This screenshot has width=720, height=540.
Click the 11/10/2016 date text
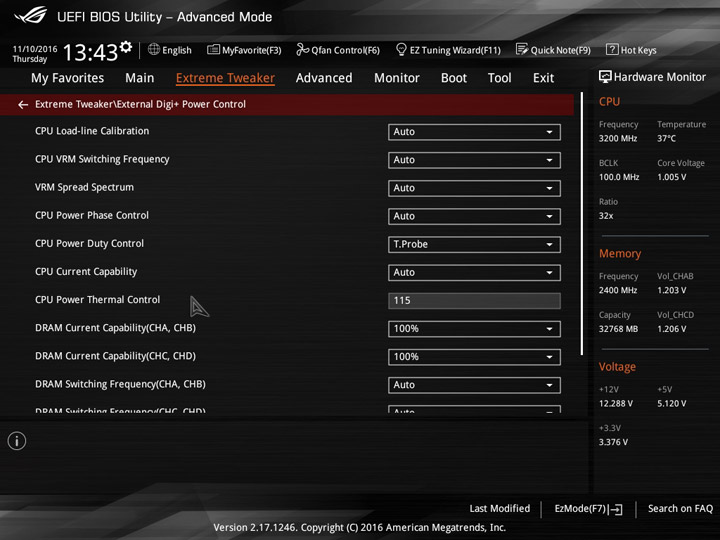[35, 49]
